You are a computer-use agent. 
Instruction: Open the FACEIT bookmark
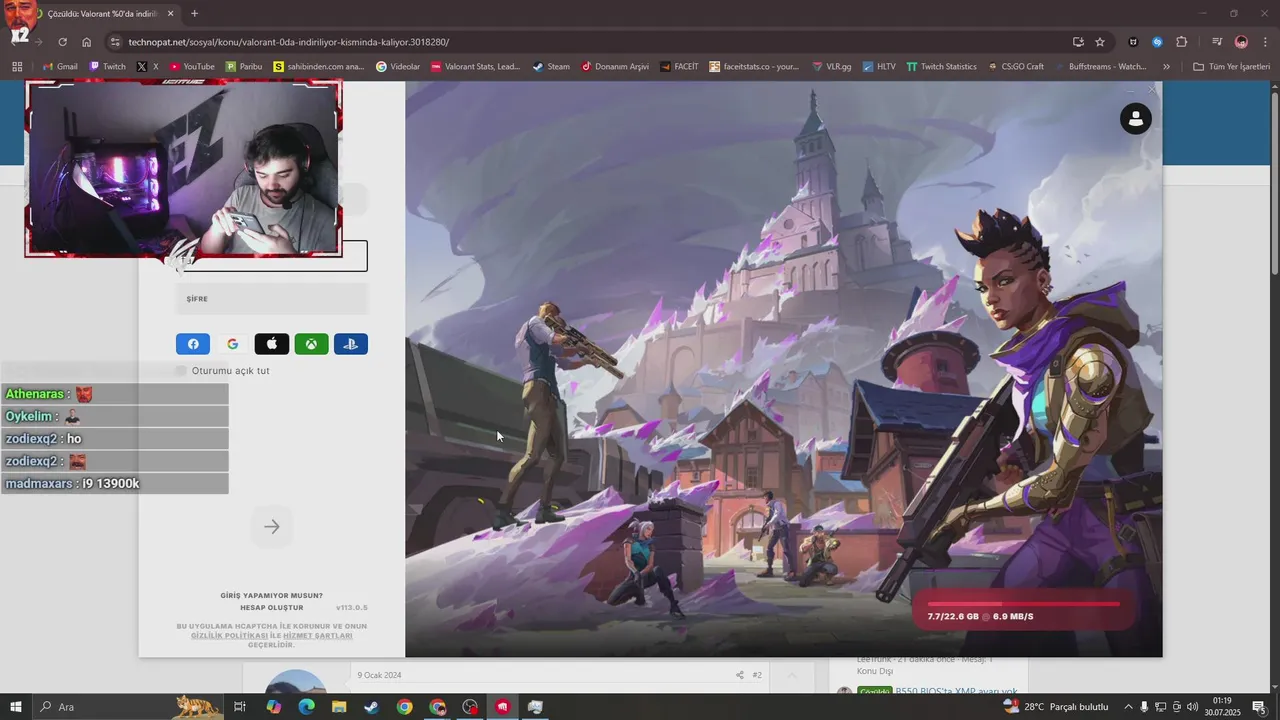(x=680, y=67)
